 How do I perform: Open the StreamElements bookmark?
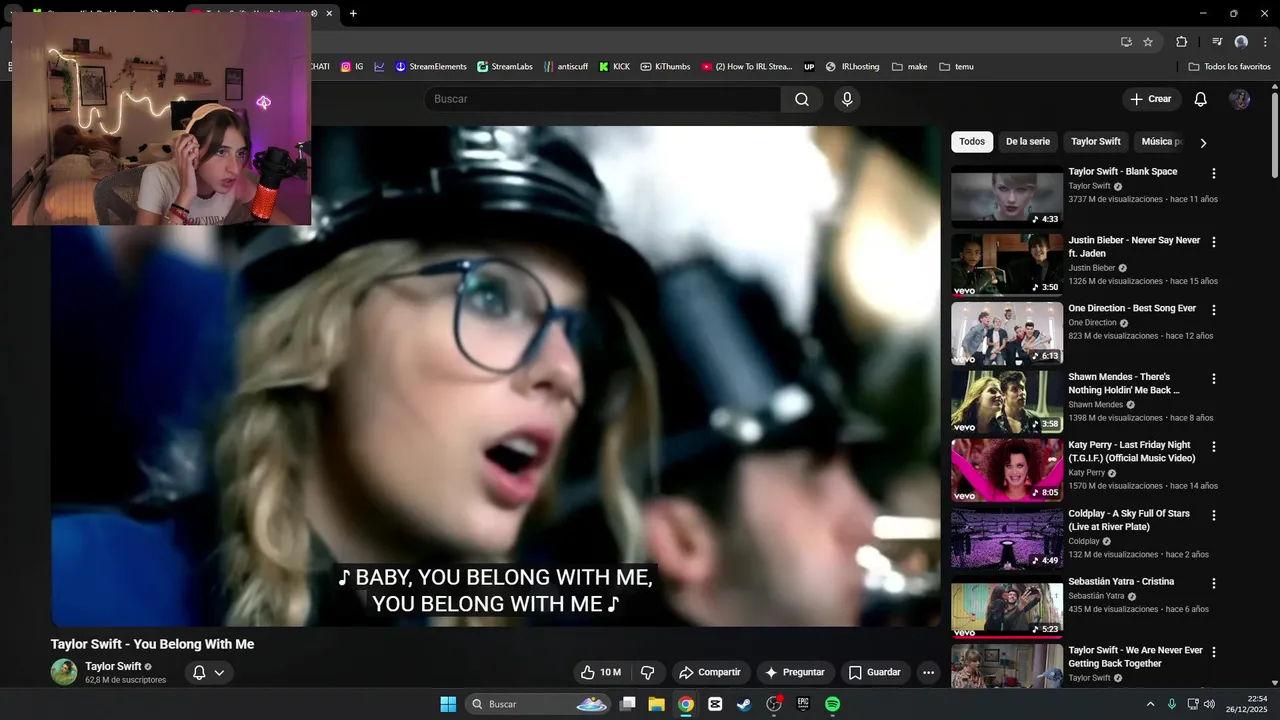(431, 66)
